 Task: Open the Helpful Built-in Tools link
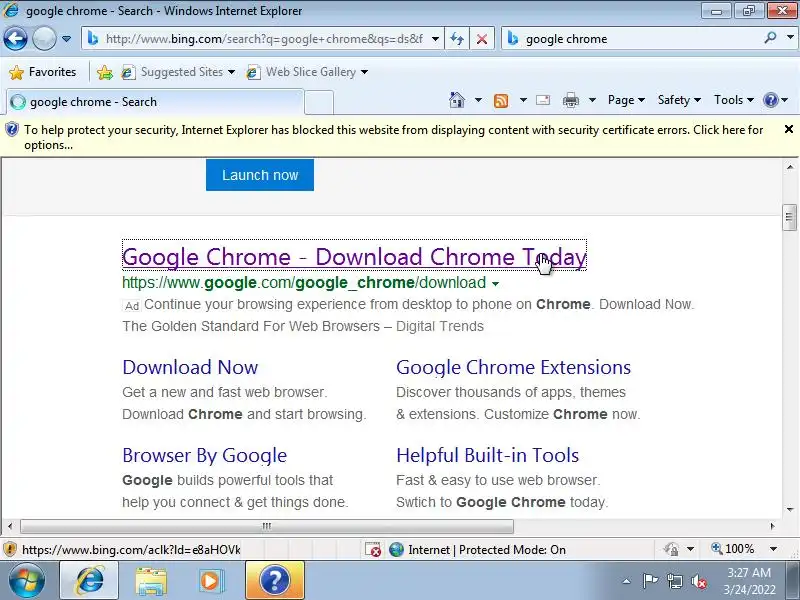[488, 455]
